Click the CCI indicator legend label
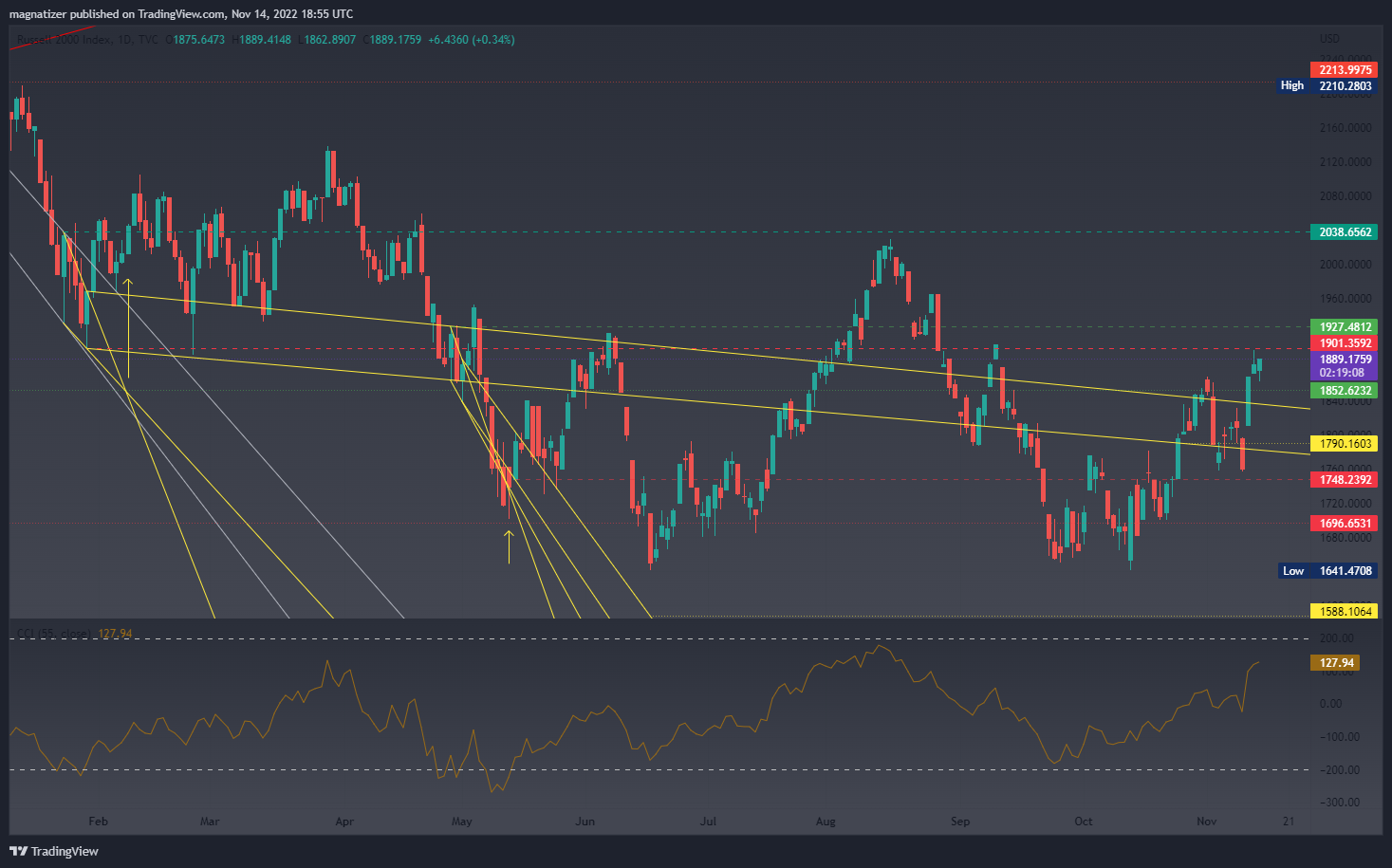This screenshot has height=868, width=1392. (x=54, y=634)
